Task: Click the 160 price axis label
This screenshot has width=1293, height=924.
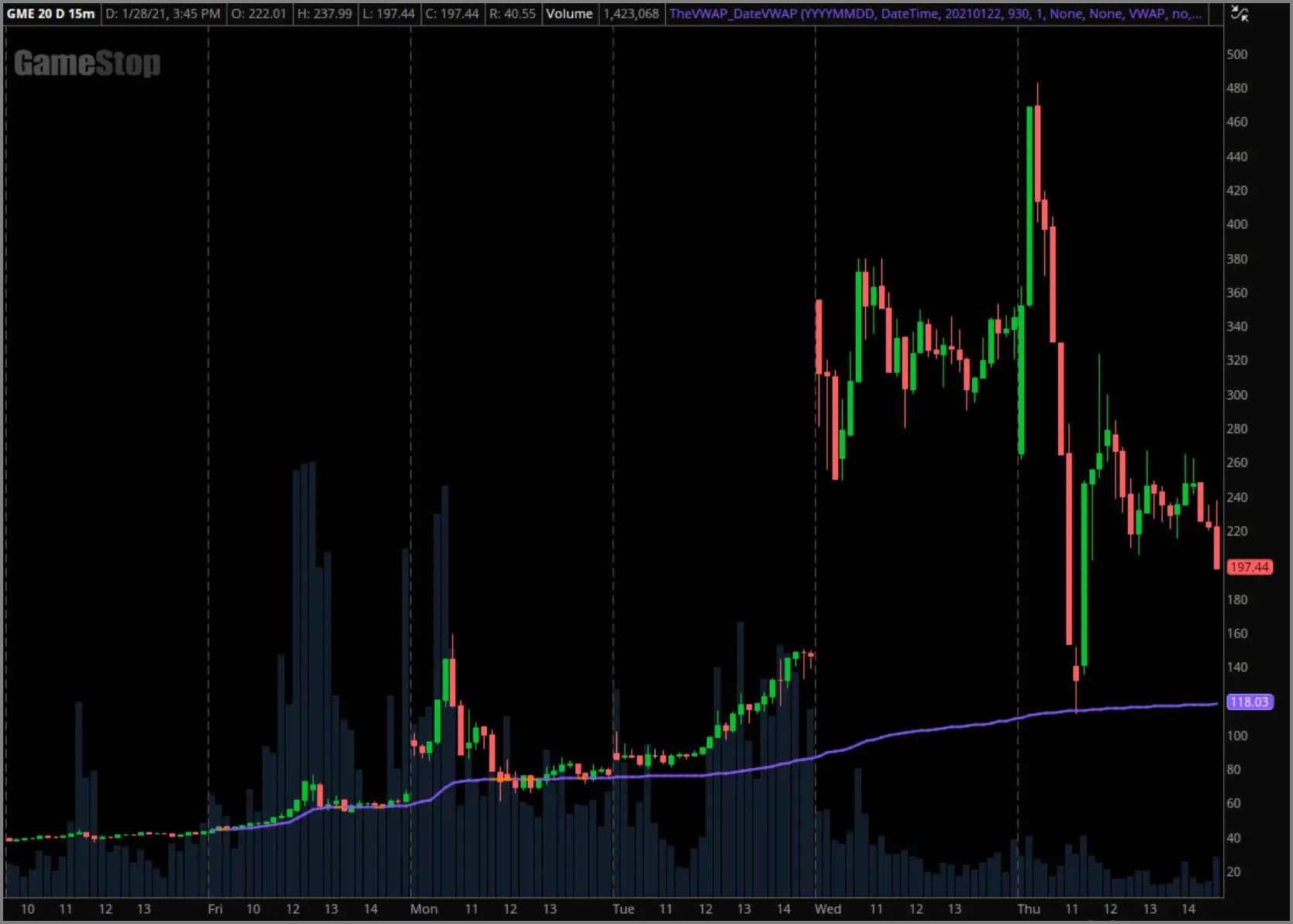Action: pos(1237,633)
